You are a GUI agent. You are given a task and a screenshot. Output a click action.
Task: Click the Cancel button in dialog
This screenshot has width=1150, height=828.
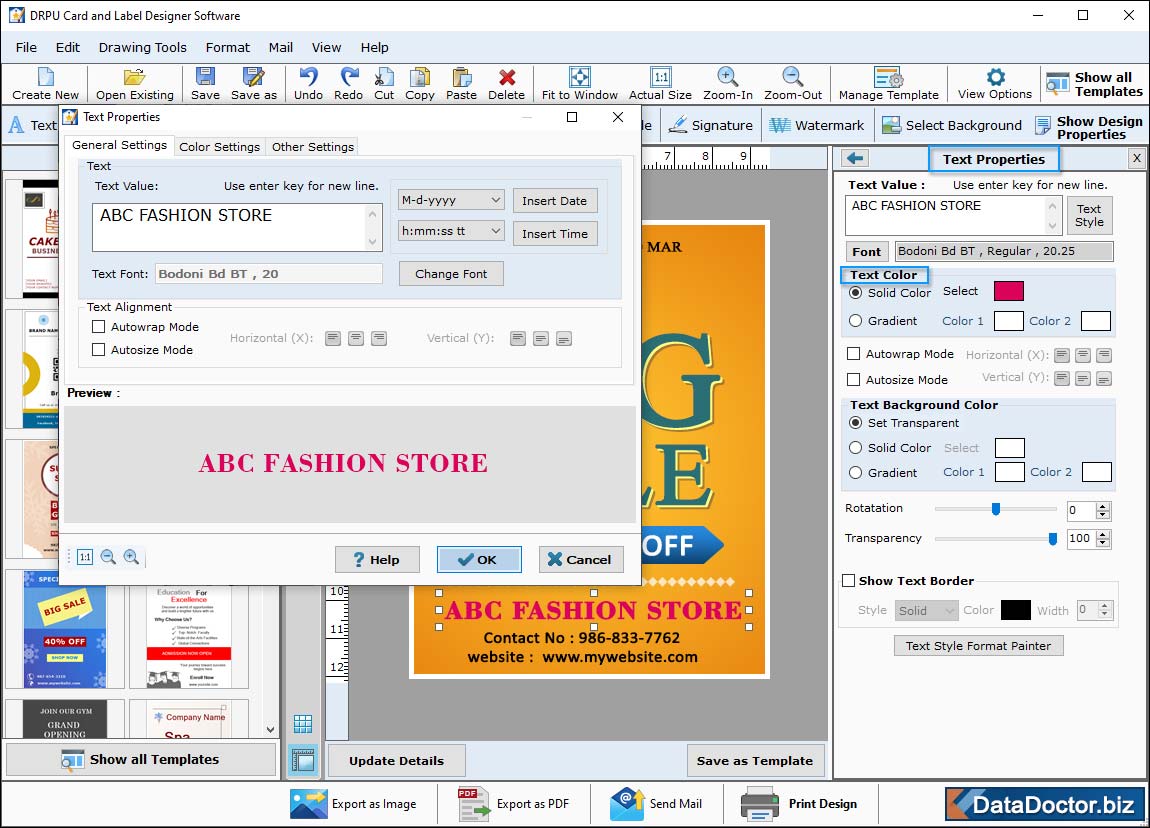pyautogui.click(x=580, y=559)
